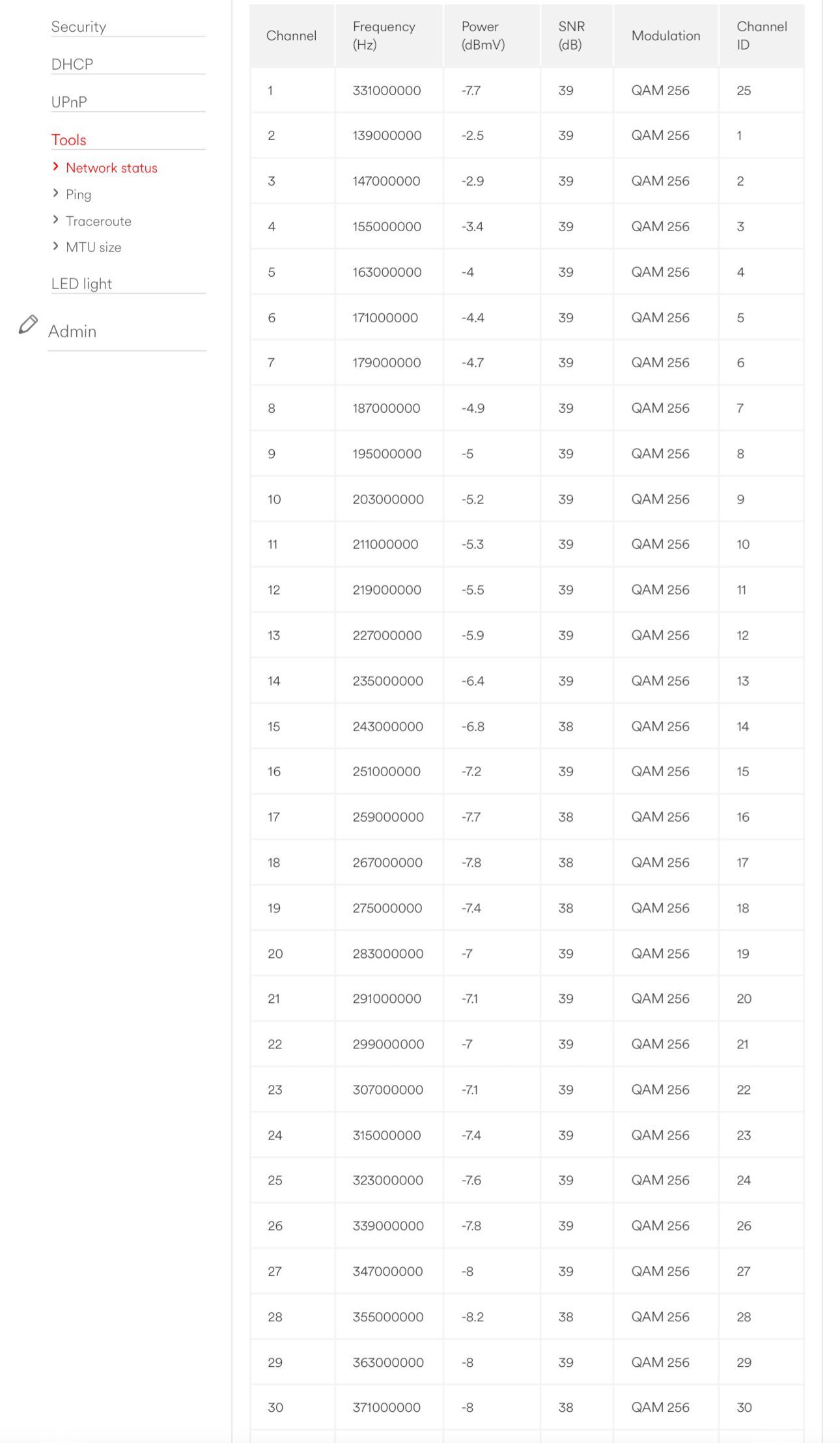Click the chevron arrow beside Ping
The height and width of the screenshot is (1443, 840).
56,193
